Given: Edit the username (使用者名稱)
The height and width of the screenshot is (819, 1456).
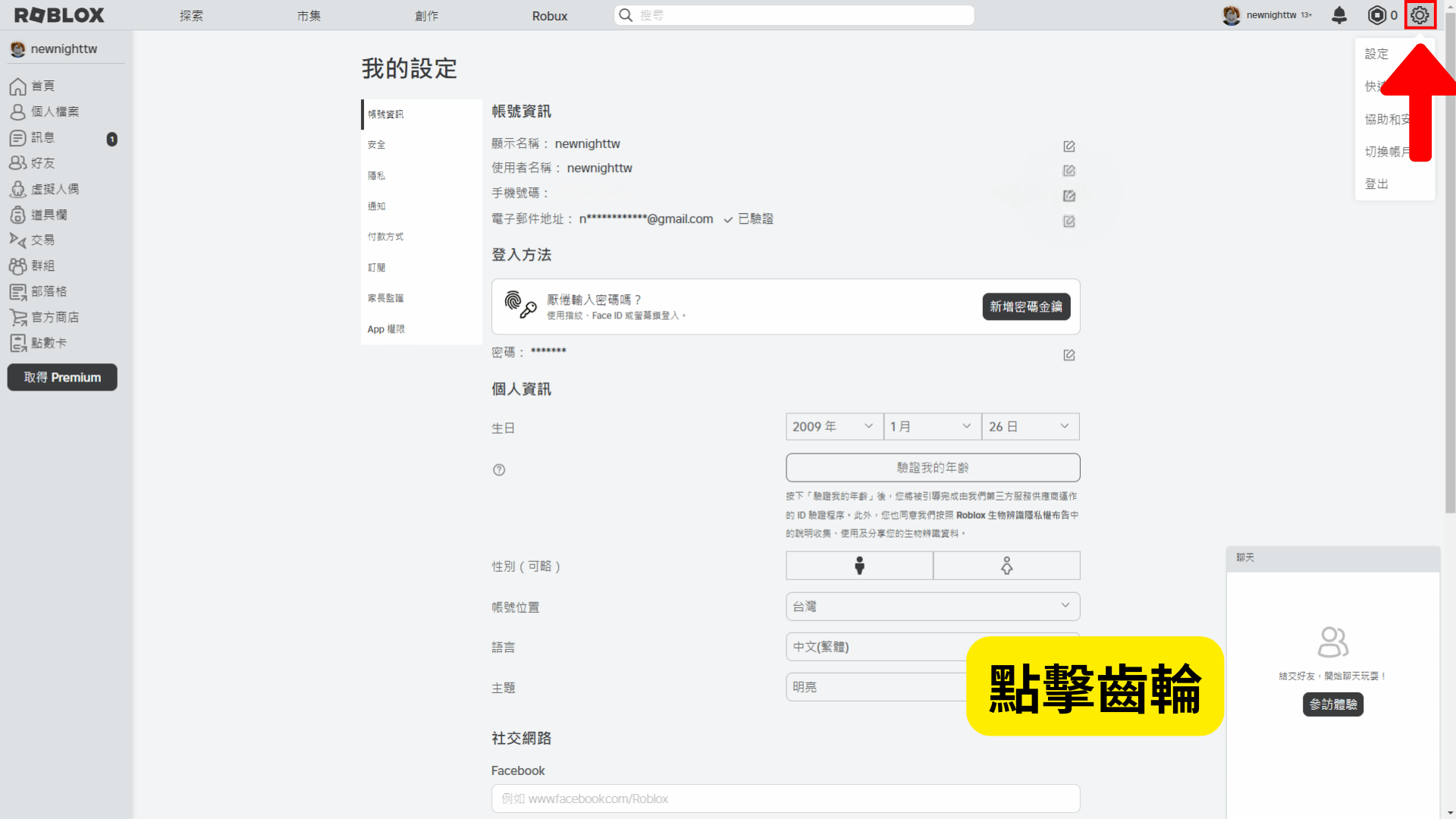Looking at the screenshot, I should point(1069,171).
